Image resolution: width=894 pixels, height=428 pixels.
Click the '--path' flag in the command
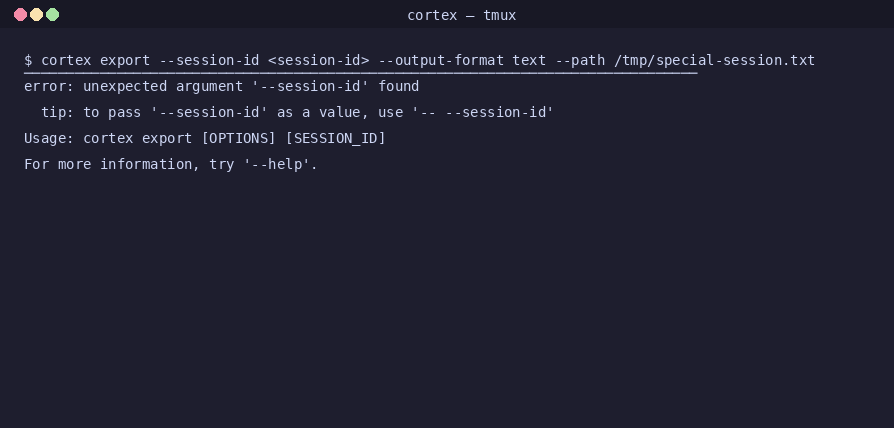click(x=580, y=60)
